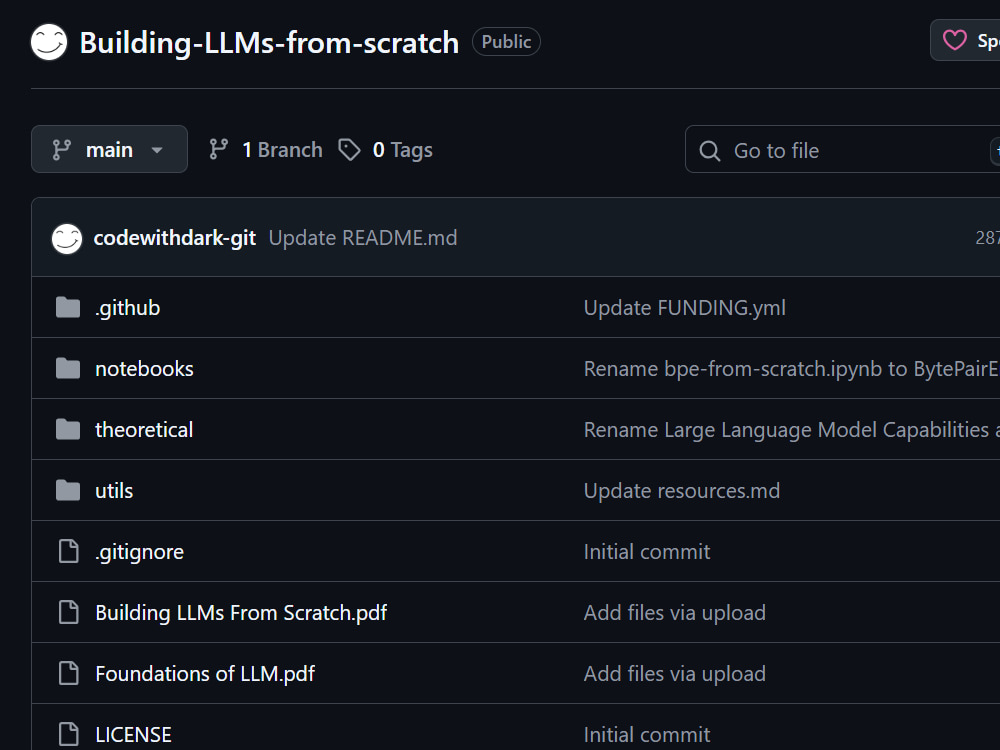
Task: Focus the Go to file search field
Action: click(x=842, y=150)
